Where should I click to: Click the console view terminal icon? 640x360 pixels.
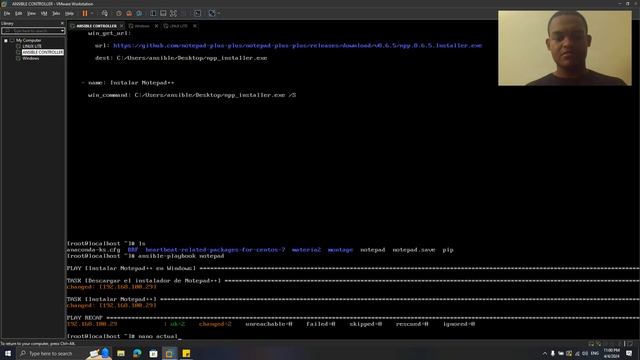(x=197, y=13)
